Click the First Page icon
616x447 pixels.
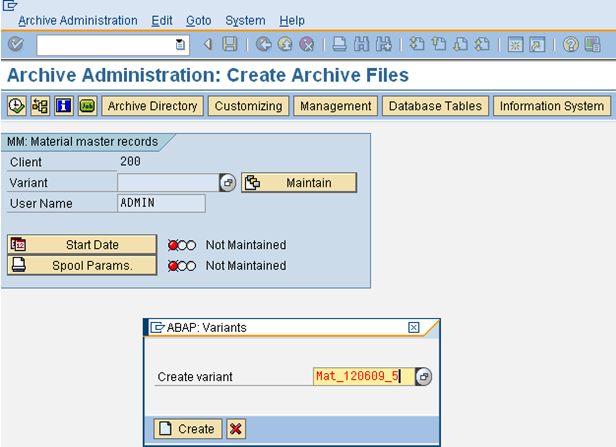[417, 44]
